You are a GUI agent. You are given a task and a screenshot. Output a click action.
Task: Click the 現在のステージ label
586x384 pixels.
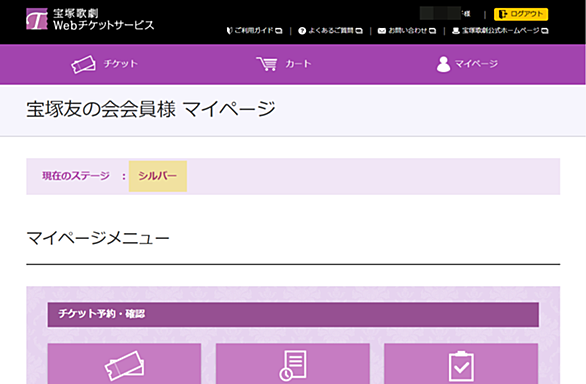[x=76, y=176]
